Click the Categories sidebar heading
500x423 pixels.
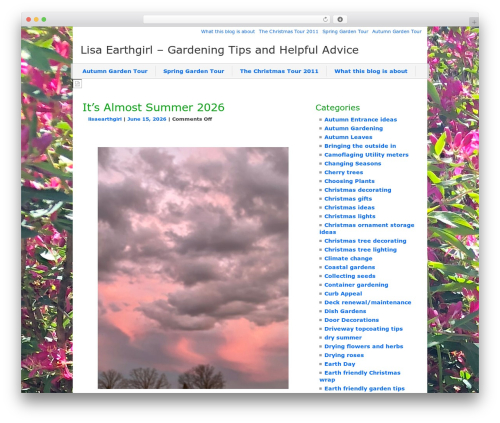click(x=338, y=108)
